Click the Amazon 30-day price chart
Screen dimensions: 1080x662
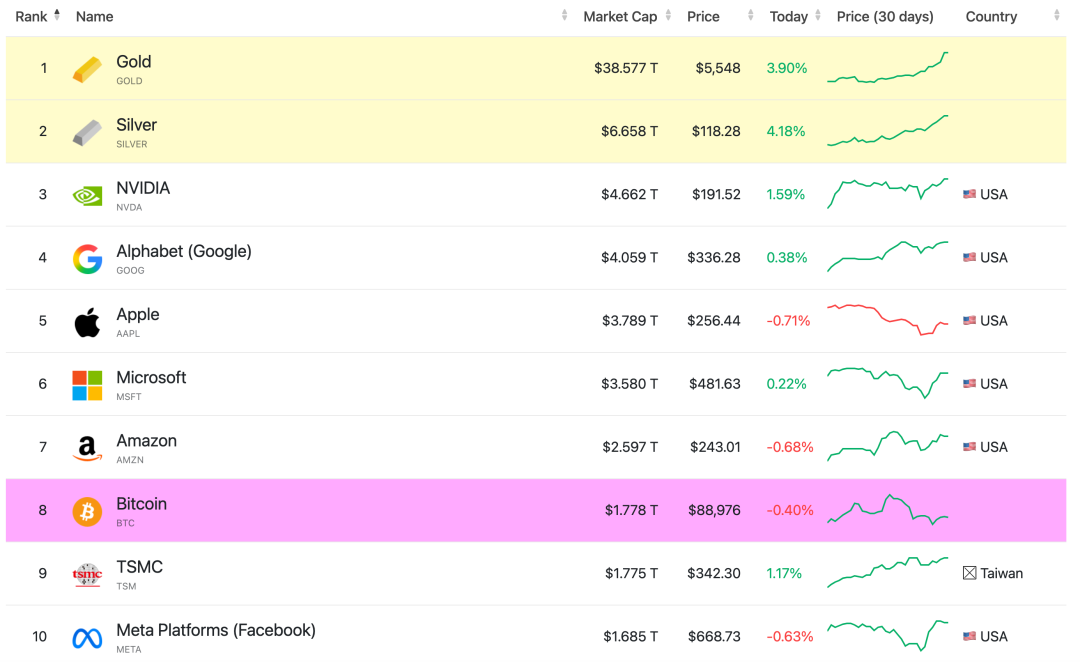pos(888,446)
